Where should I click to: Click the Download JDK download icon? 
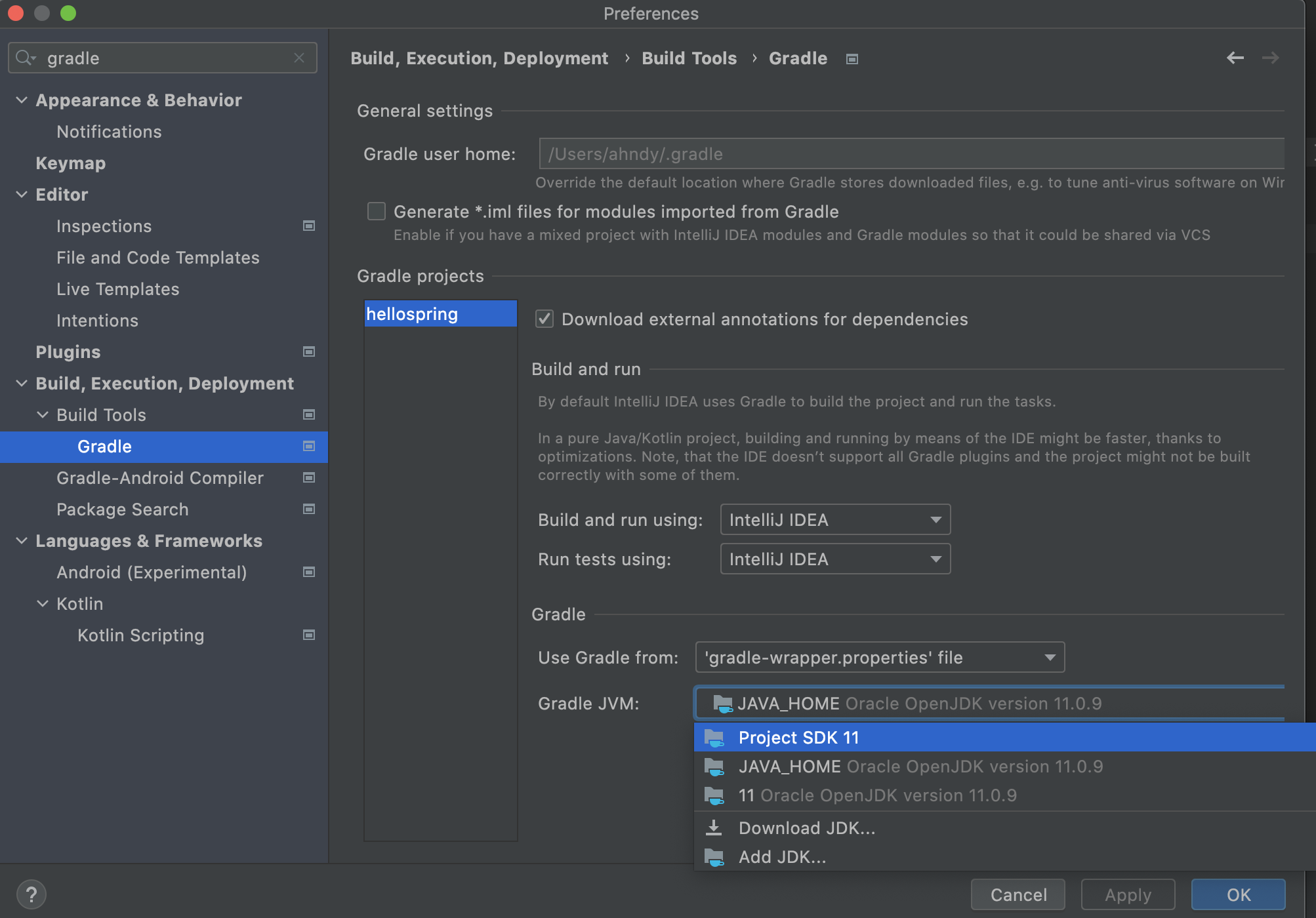715,827
